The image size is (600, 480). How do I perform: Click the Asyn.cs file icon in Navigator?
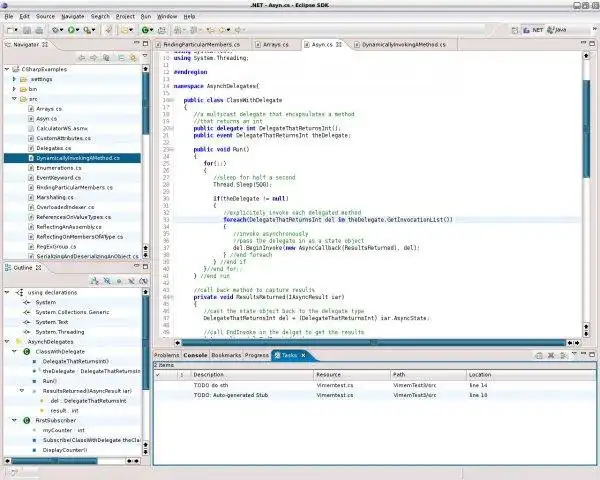pyautogui.click(x=31, y=118)
